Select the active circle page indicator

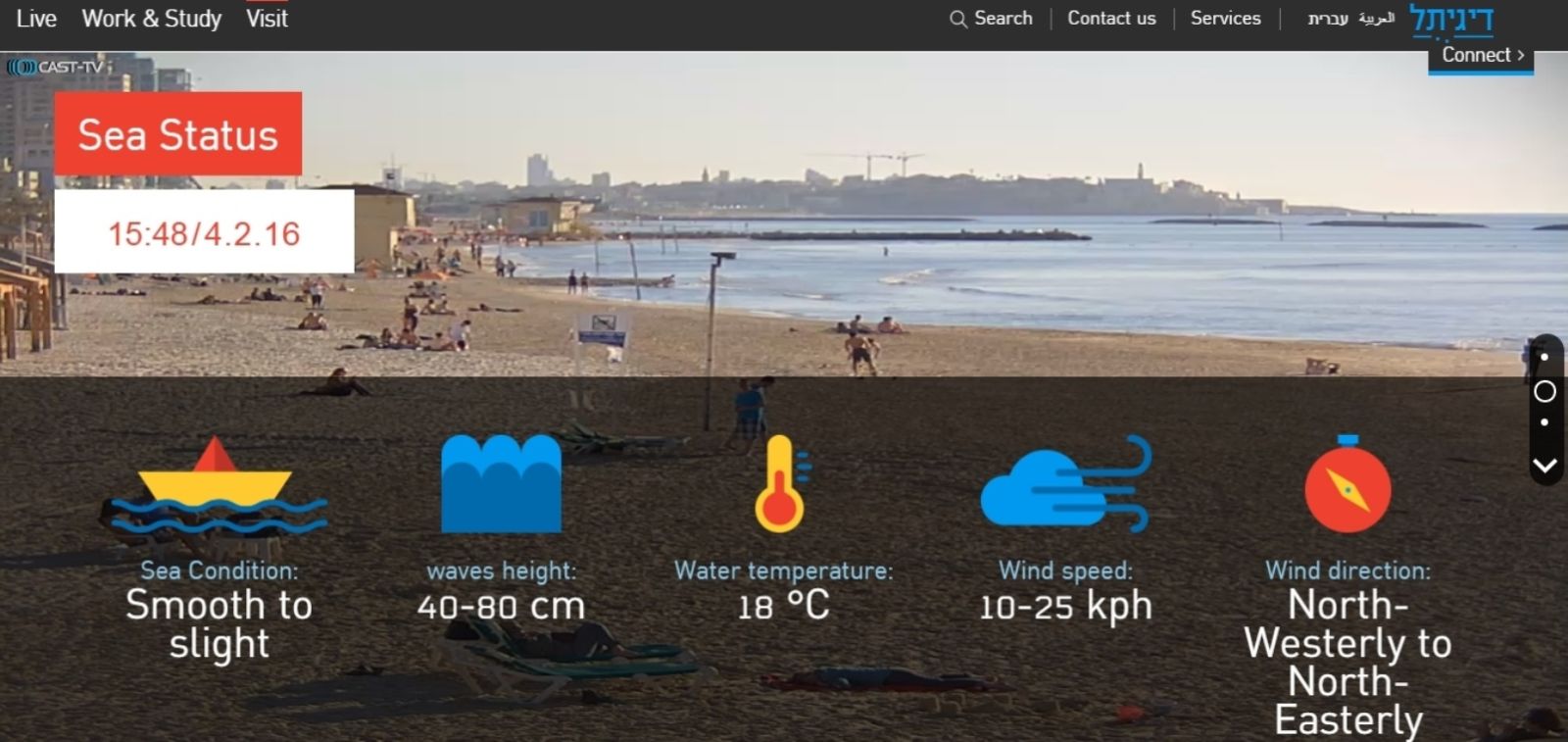pos(1544,392)
